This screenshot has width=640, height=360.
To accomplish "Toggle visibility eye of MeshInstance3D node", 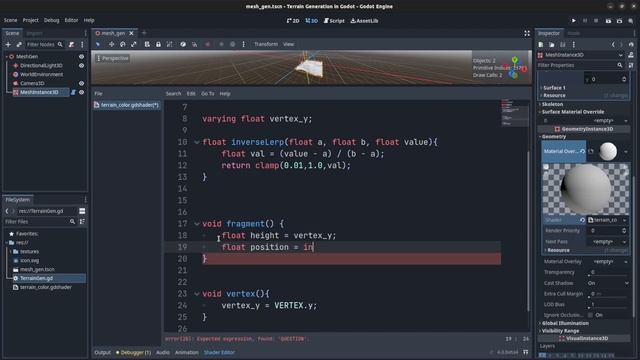I will pos(82,92).
